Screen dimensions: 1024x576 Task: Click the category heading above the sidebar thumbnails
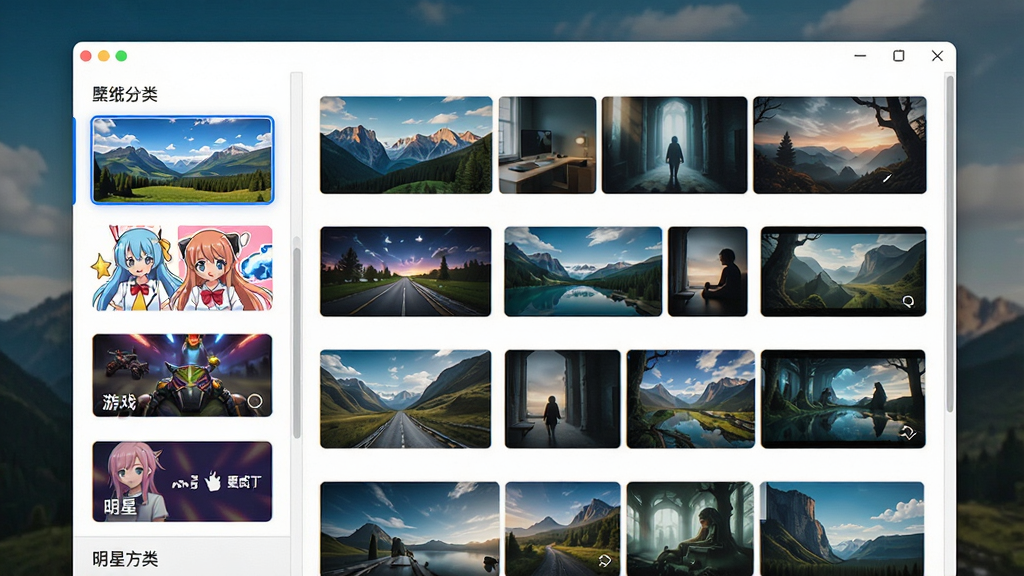click(x=125, y=94)
